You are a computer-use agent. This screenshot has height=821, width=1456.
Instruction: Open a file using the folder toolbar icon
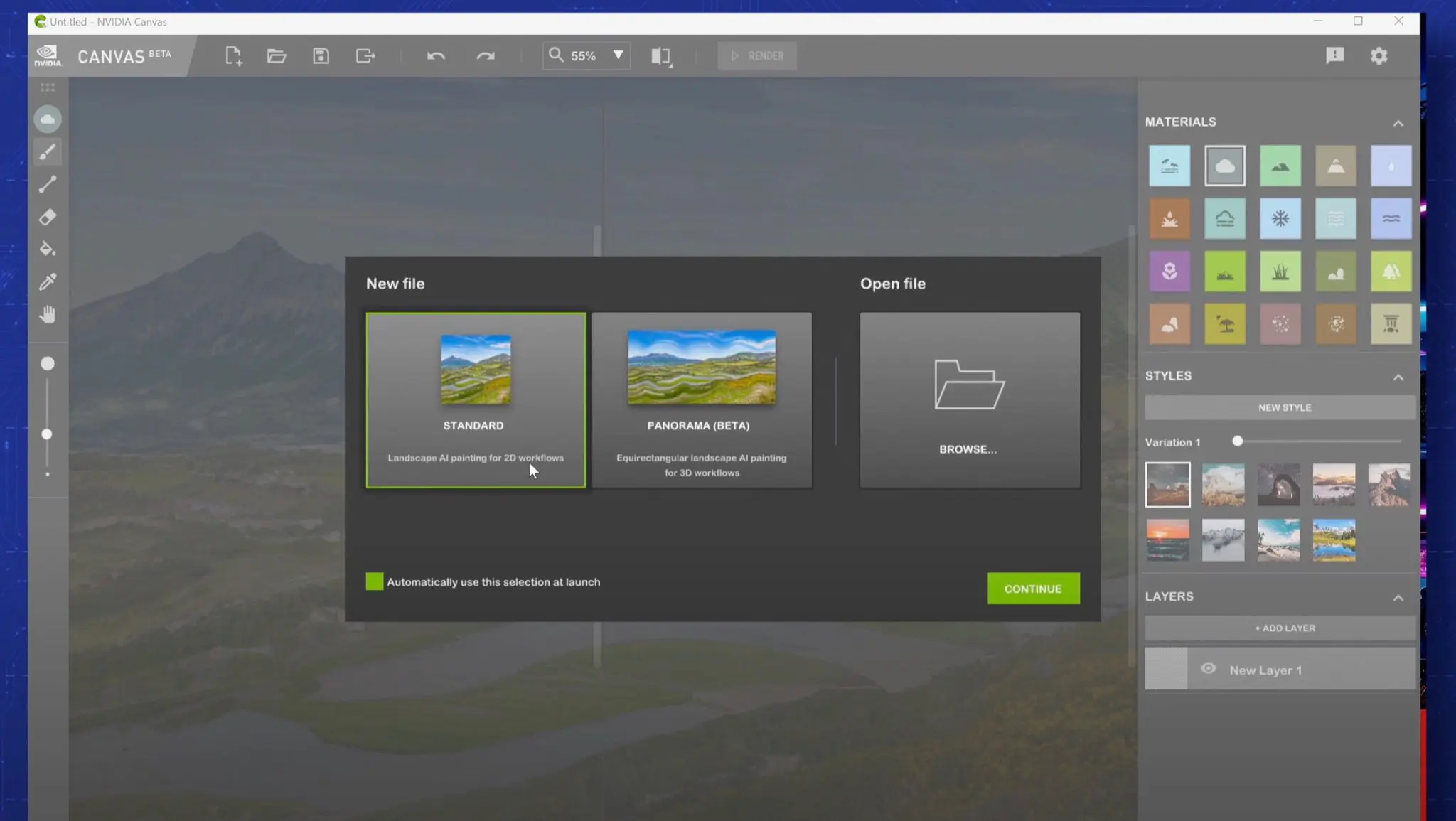tap(277, 55)
